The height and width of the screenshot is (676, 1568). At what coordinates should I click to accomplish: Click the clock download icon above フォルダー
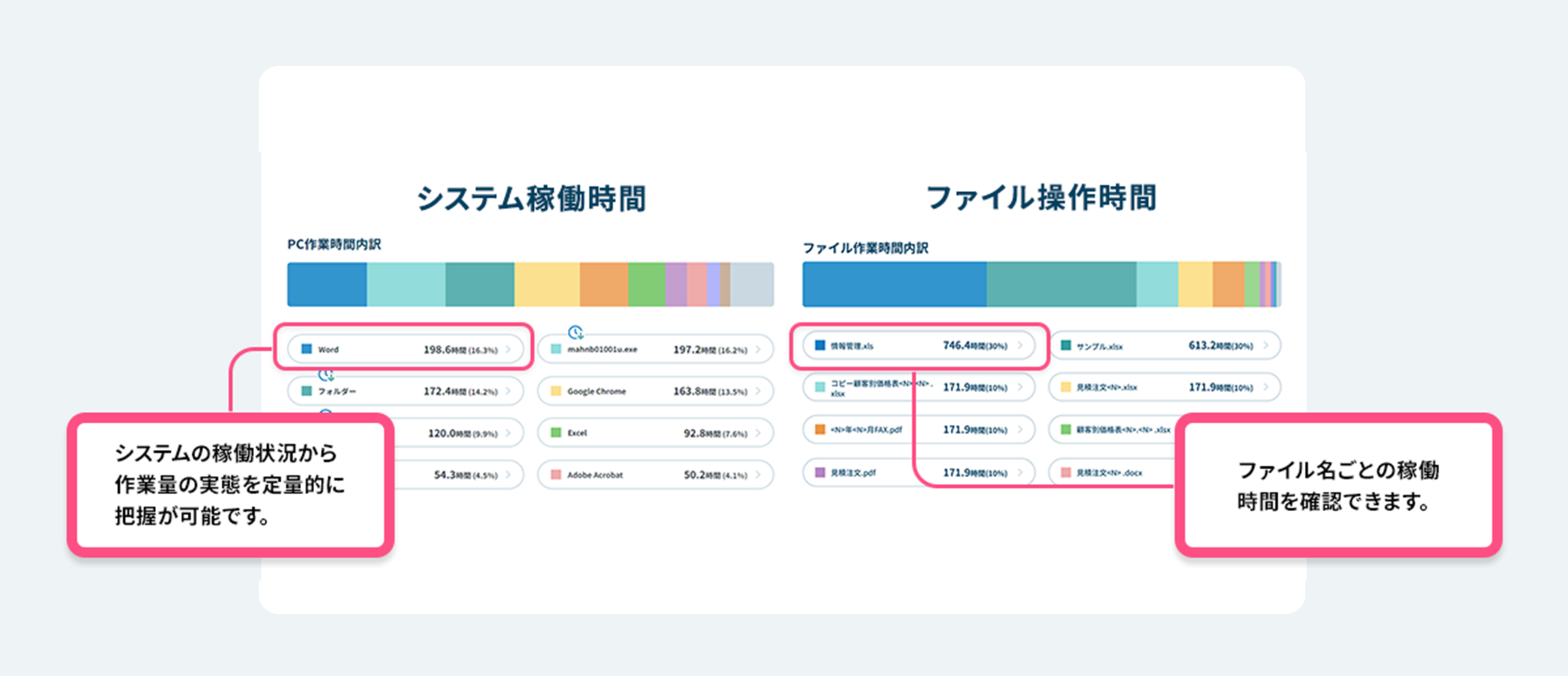point(327,375)
